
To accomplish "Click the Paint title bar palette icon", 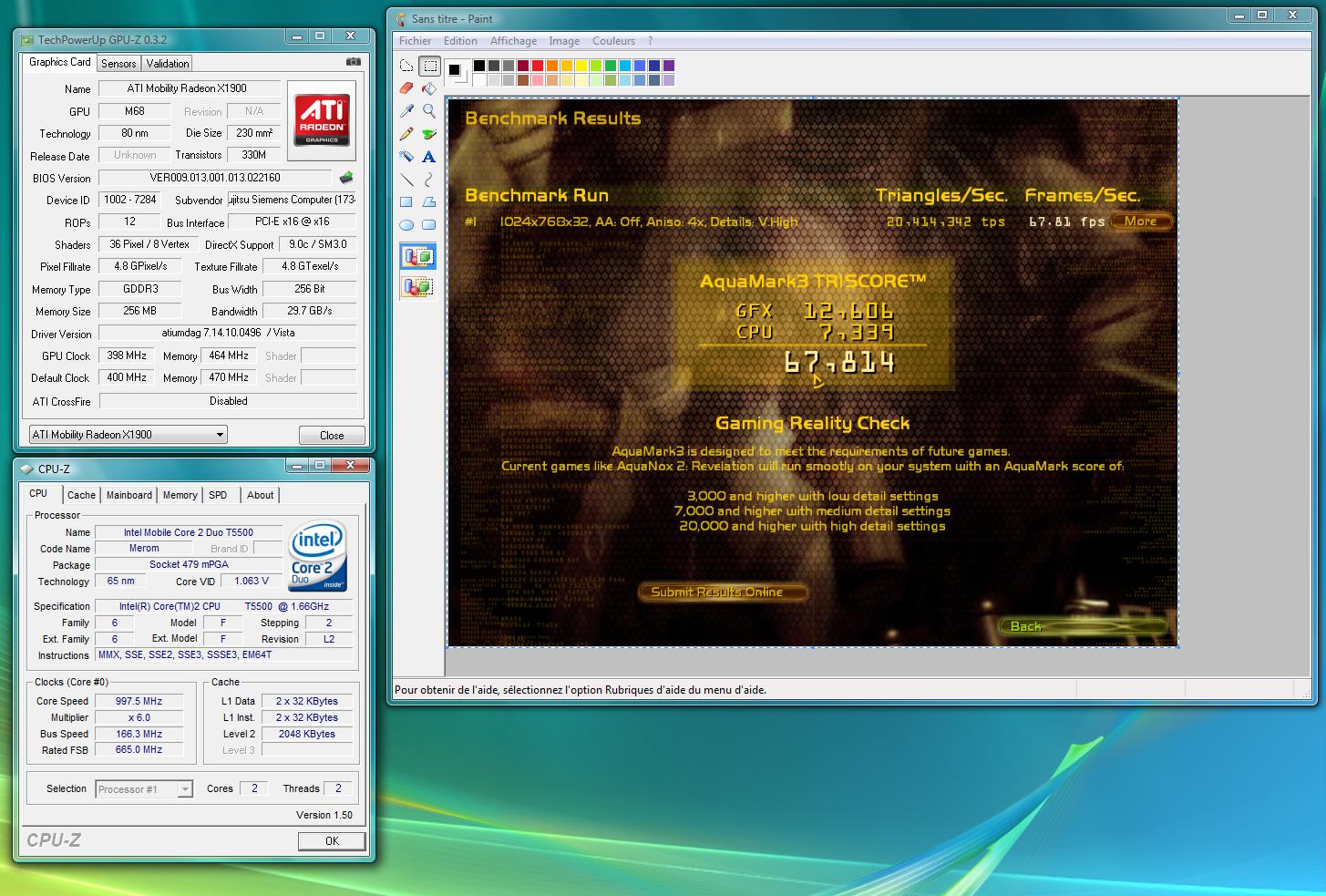I will (400, 18).
